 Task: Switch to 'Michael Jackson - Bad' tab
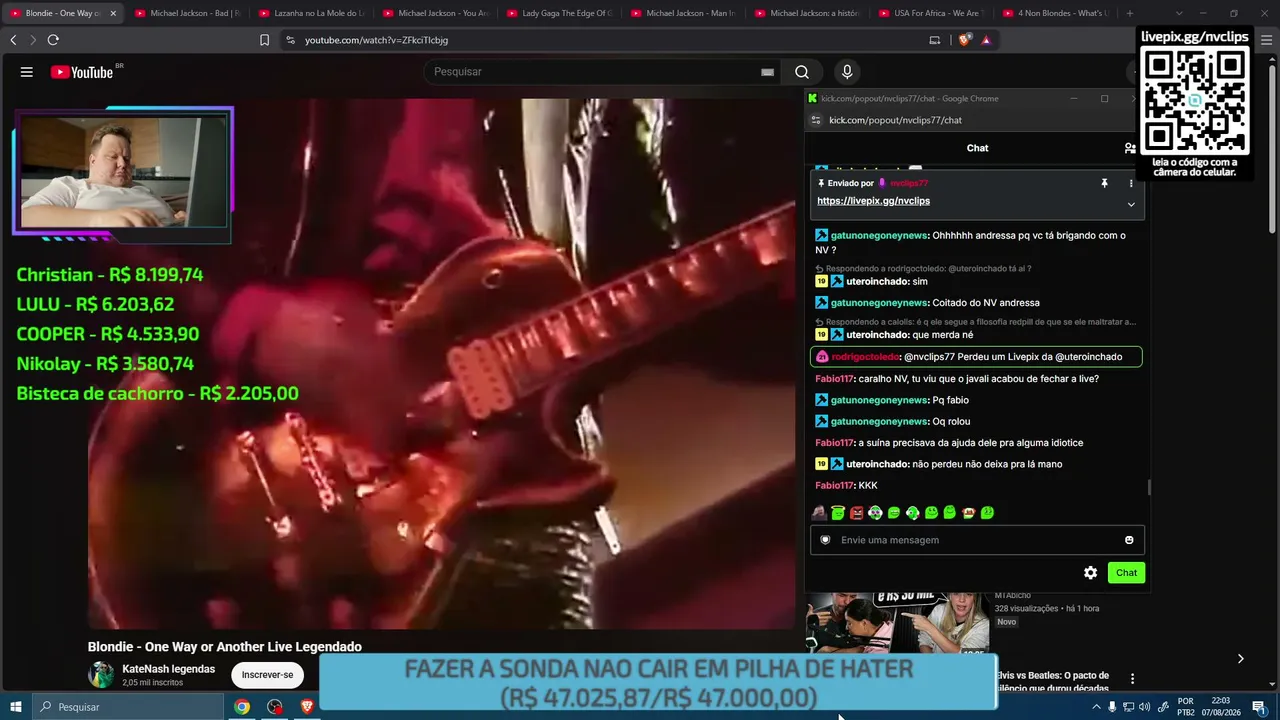click(186, 13)
